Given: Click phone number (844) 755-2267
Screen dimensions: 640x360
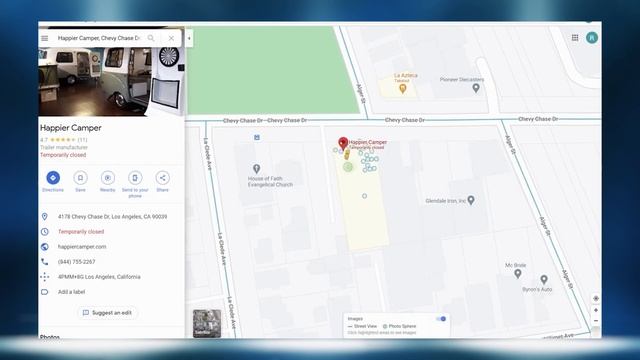Looking at the screenshot, I should [x=76, y=262].
